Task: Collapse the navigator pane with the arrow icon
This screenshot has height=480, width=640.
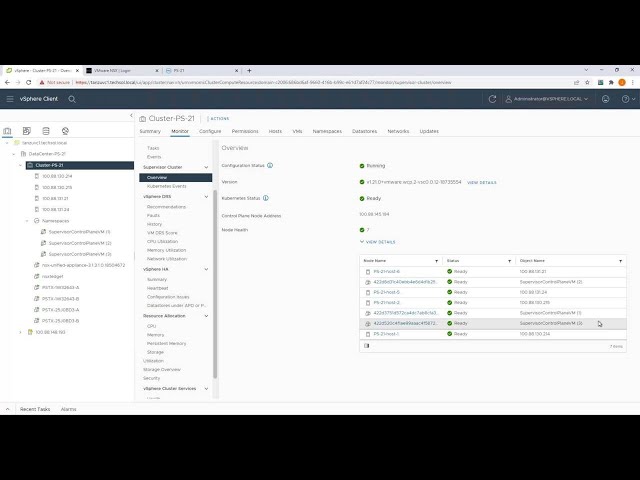Action: 131,116
